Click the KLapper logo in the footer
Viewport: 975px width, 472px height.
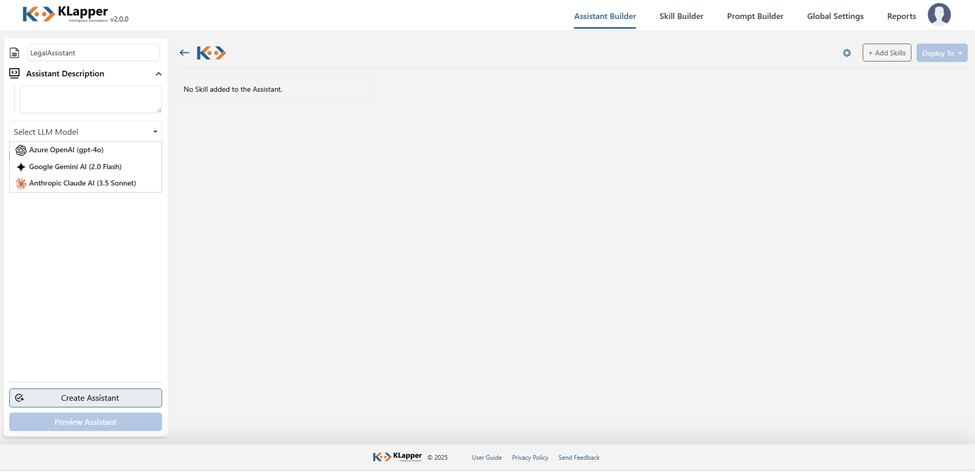397,457
